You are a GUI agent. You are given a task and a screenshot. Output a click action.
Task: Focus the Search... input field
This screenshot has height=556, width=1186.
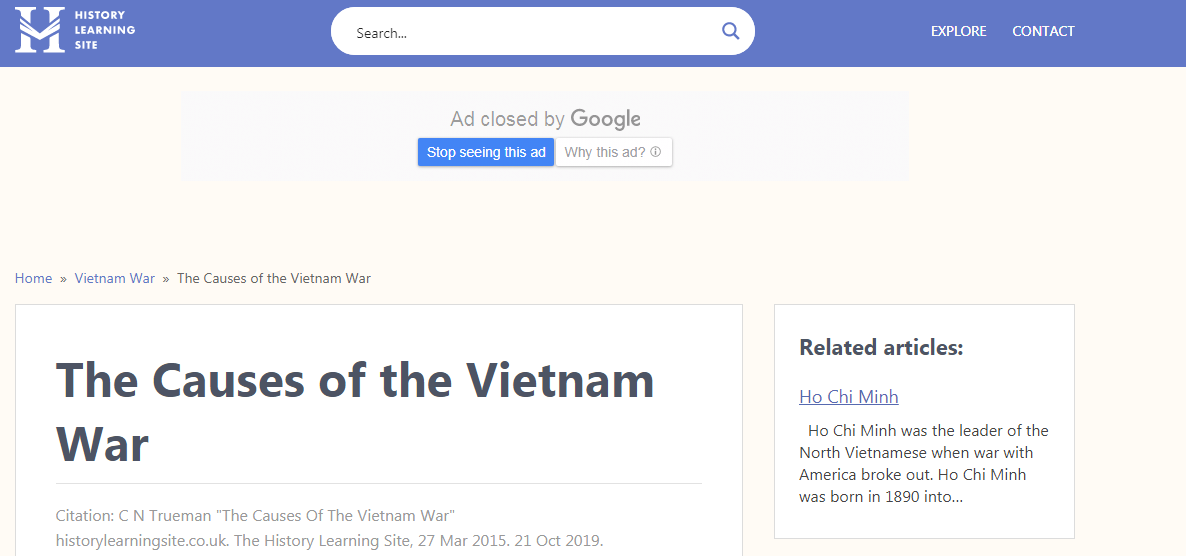(x=533, y=33)
